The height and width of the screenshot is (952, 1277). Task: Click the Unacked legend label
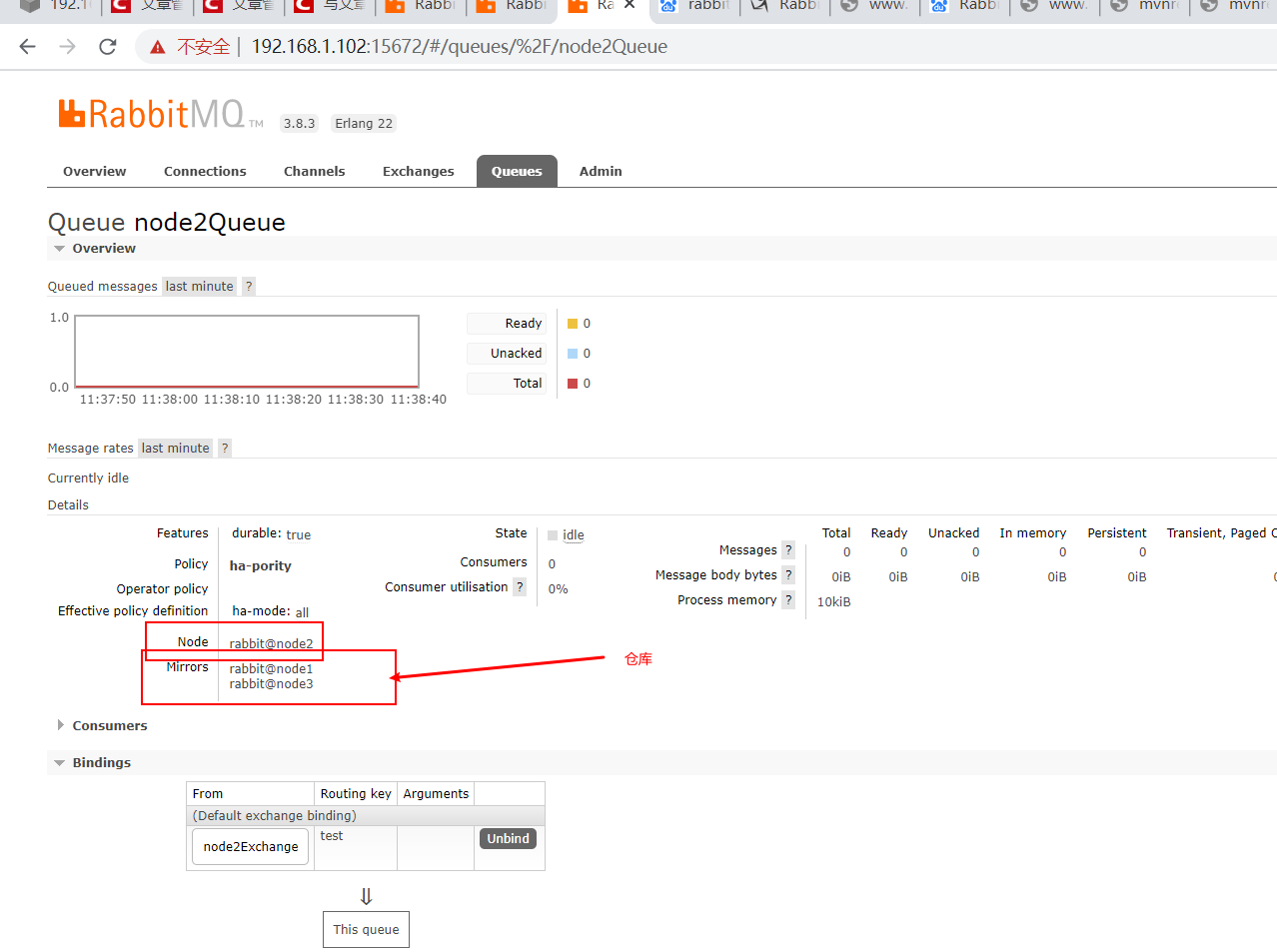[507, 353]
